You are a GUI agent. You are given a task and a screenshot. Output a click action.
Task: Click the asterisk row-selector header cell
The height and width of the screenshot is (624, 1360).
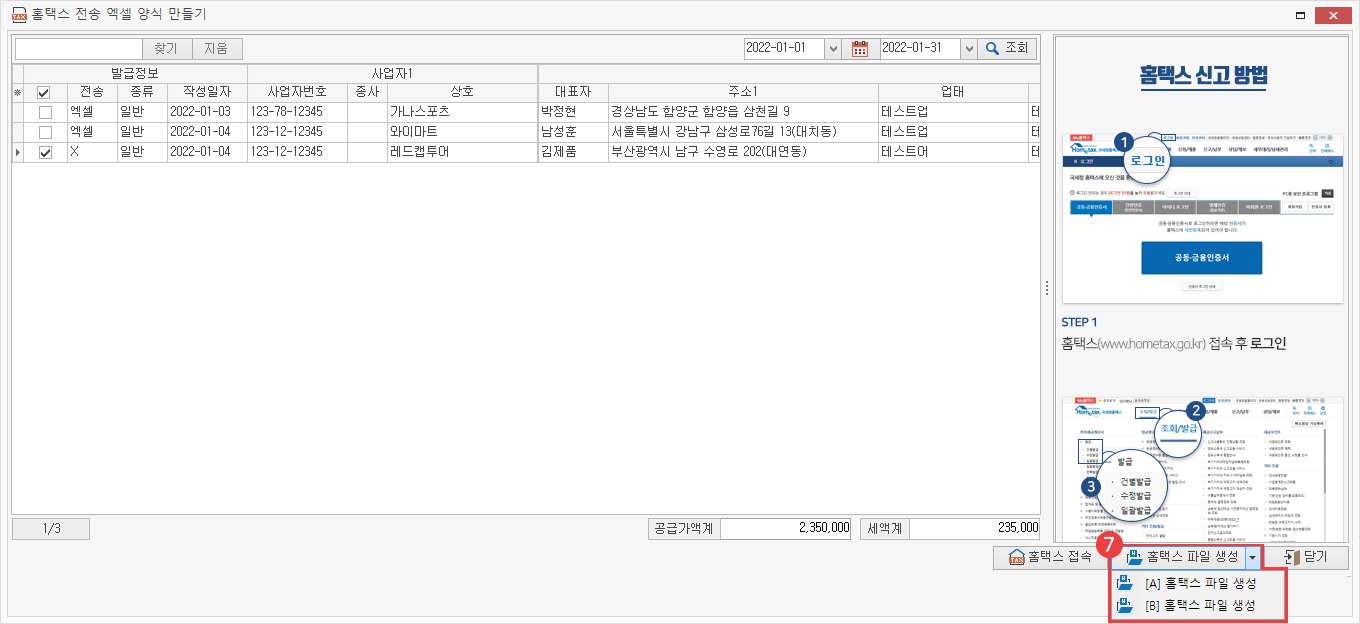17,92
